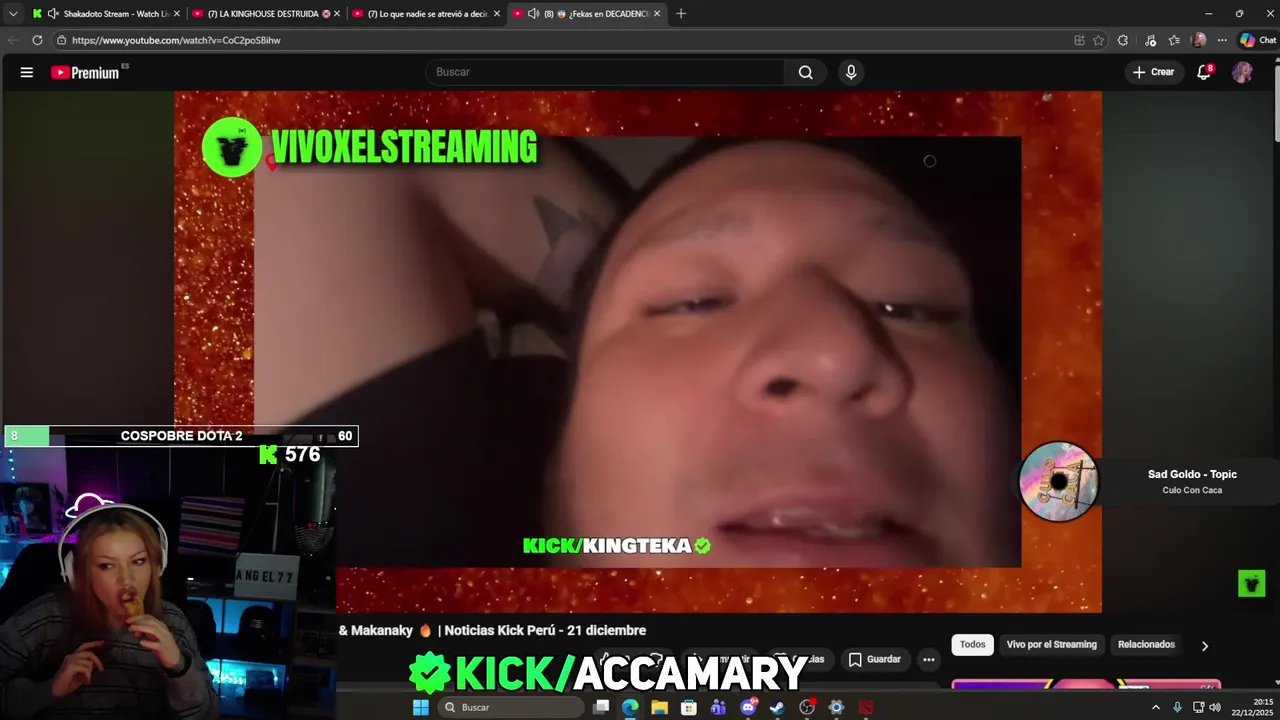1280x720 pixels.
Task: Open Dota 2 red taskbar icon
Action: pyautogui.click(x=866, y=707)
